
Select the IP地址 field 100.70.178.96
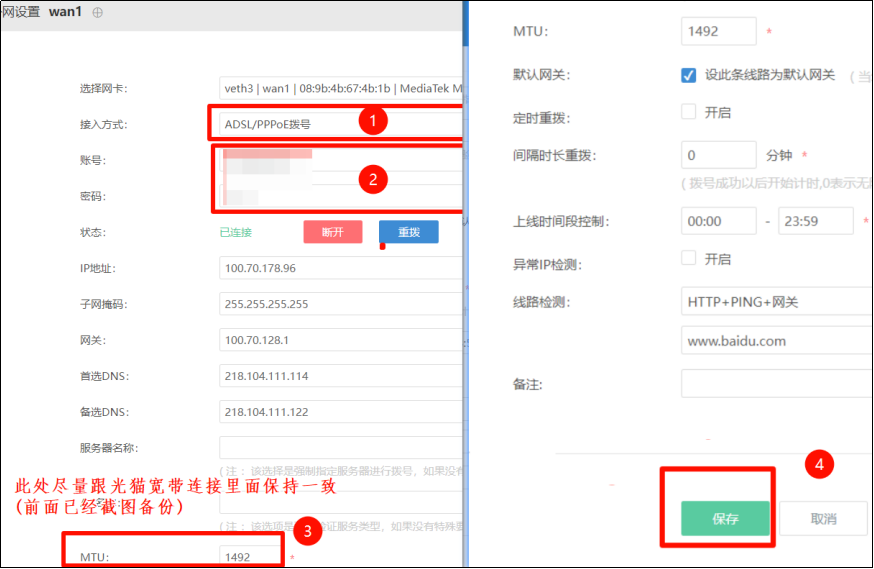pyautogui.click(x=341, y=268)
